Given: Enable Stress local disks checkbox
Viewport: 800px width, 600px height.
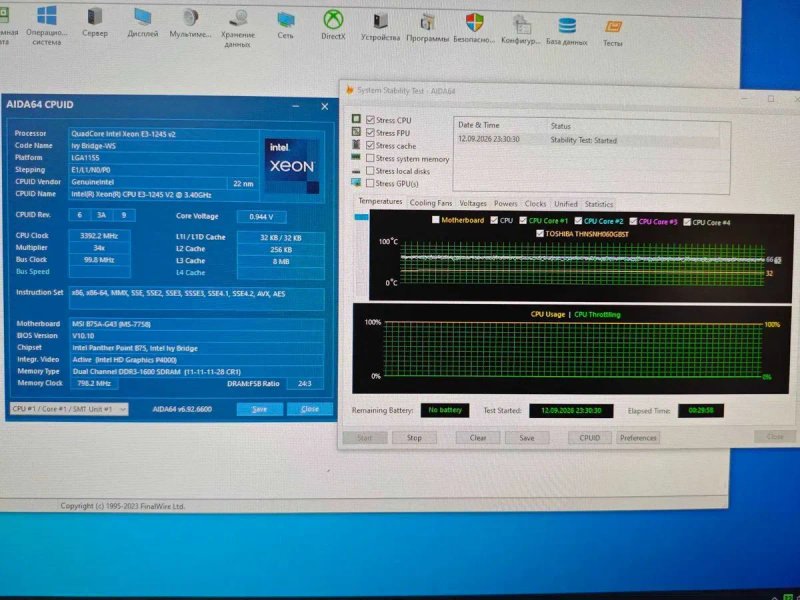Looking at the screenshot, I should [x=370, y=171].
